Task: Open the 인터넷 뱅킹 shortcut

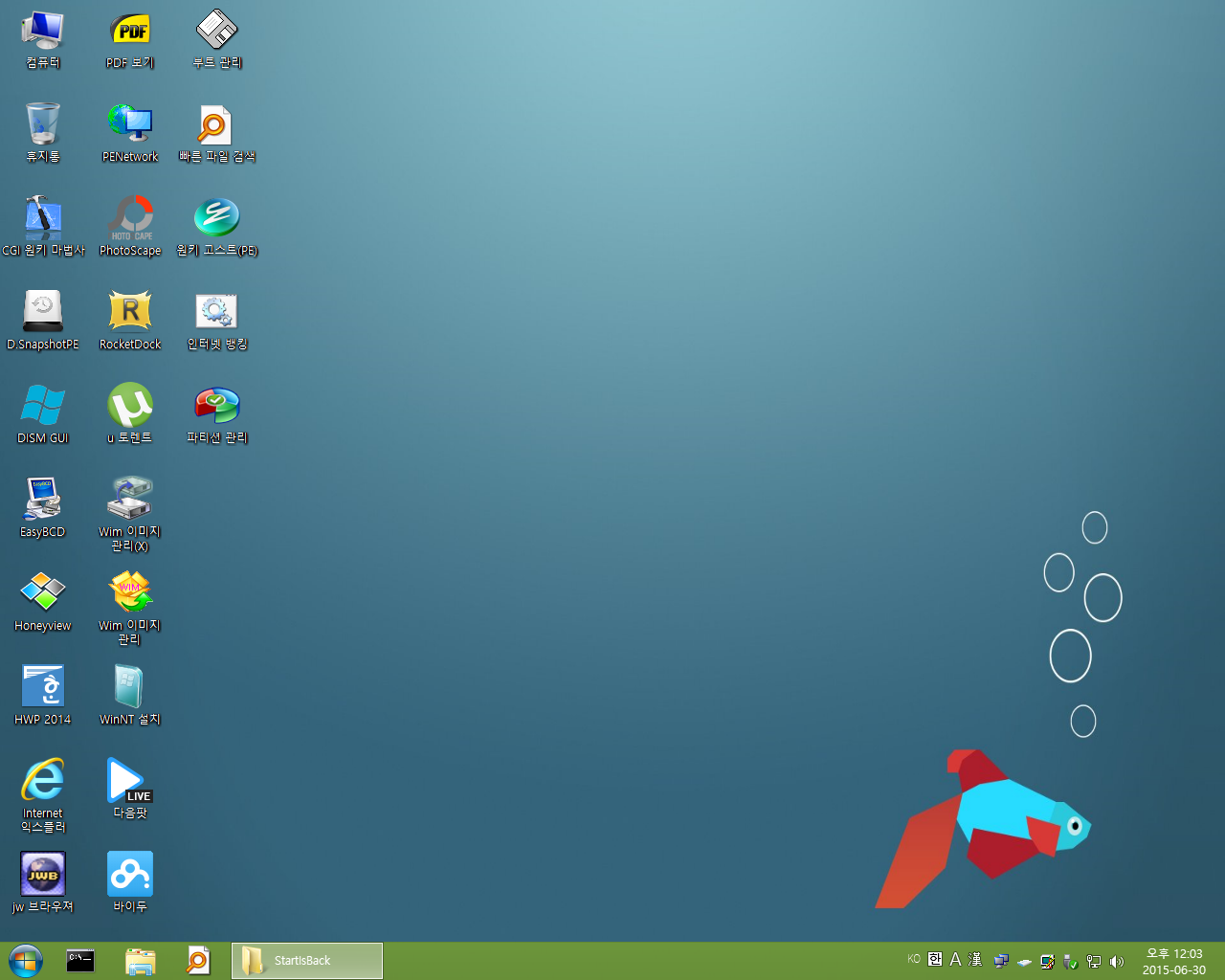Action: point(217,321)
